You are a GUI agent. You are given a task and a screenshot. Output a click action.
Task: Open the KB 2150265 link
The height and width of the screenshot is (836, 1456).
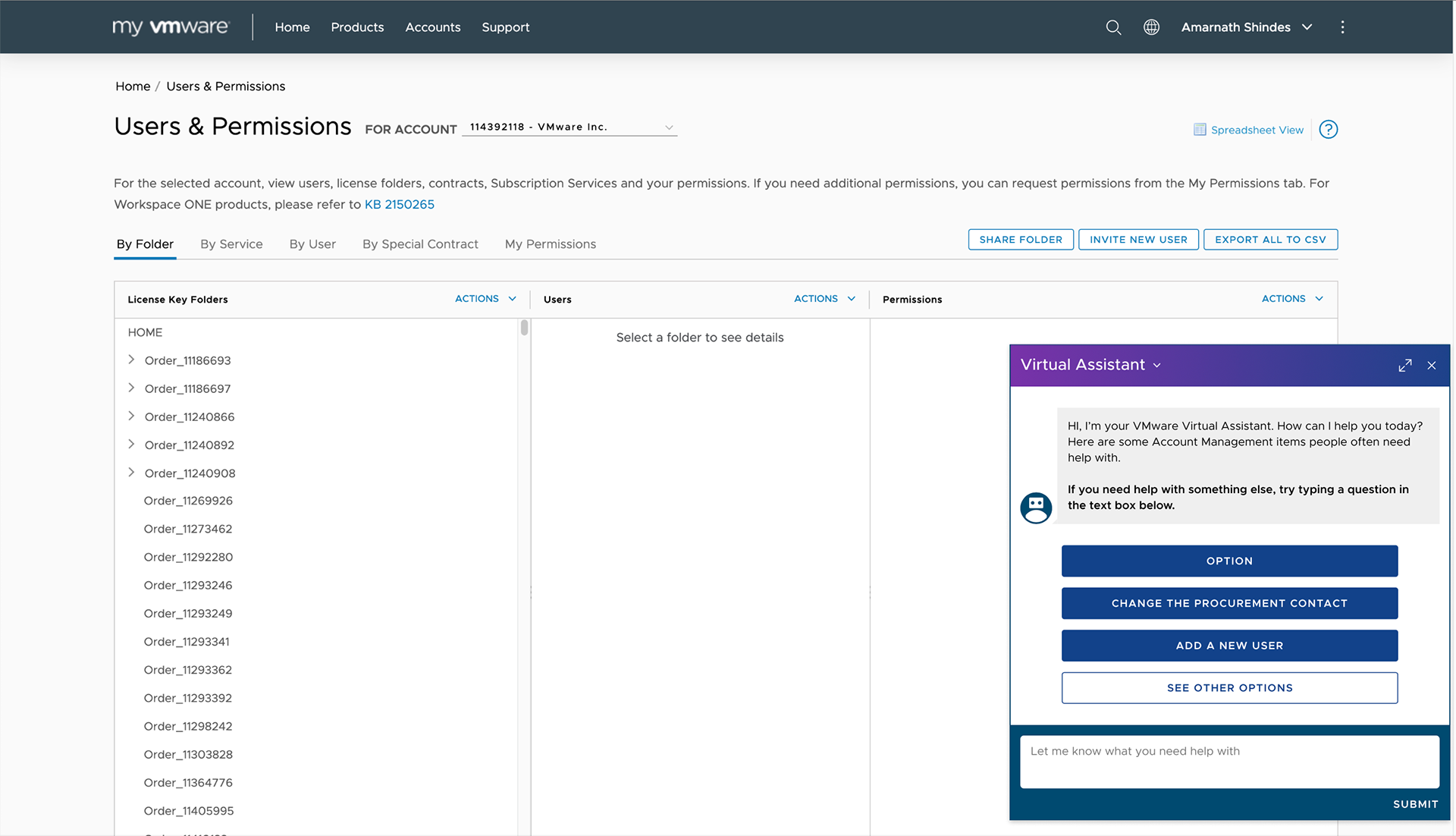400,205
